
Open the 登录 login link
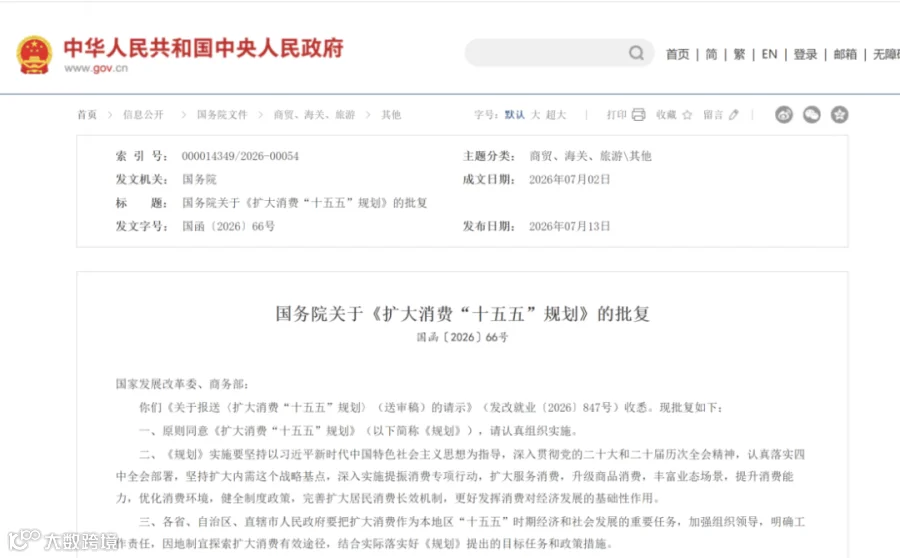click(805, 54)
